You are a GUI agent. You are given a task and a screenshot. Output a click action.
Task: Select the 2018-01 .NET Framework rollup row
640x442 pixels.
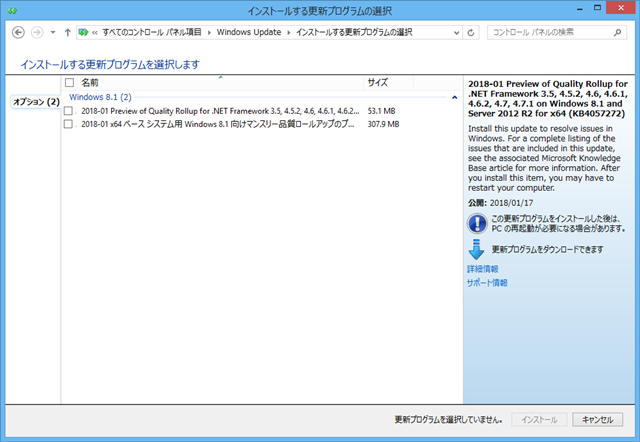click(220, 111)
